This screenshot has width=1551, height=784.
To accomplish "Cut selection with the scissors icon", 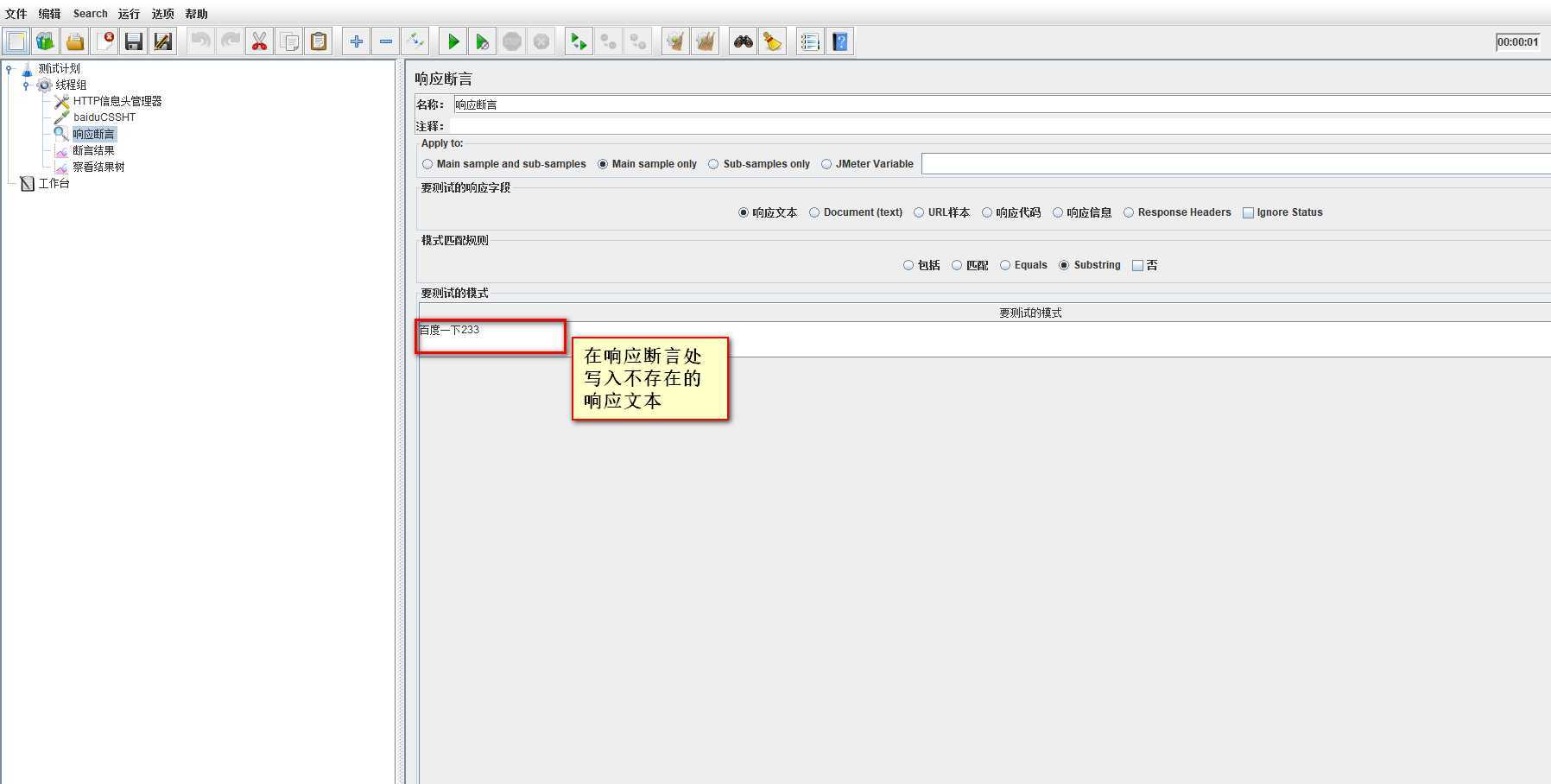I will (259, 41).
